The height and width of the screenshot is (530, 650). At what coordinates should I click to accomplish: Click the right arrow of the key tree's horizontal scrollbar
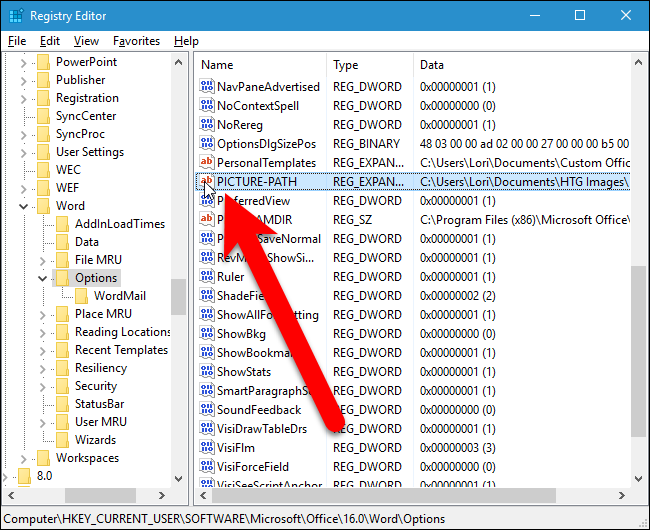(162, 495)
